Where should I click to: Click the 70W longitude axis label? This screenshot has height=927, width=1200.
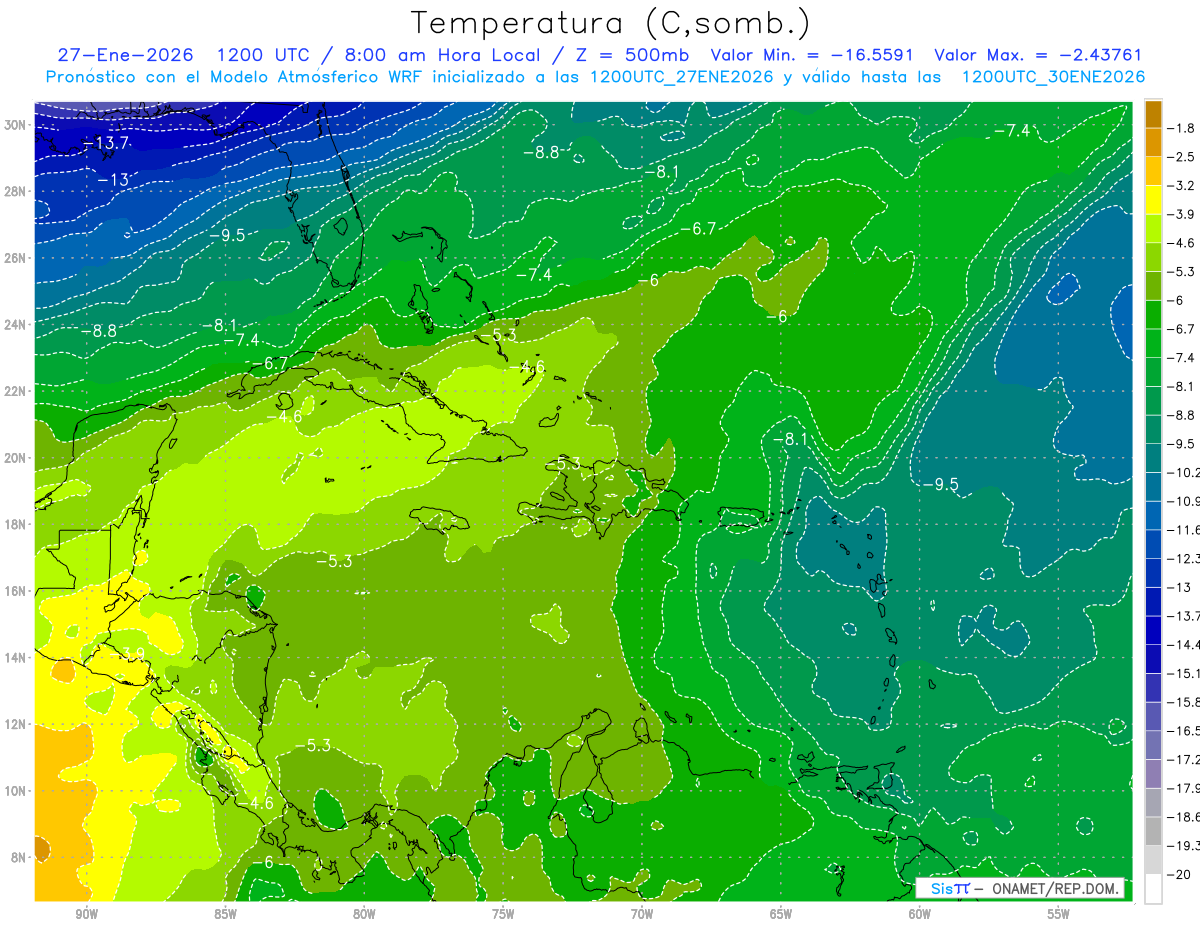(642, 914)
